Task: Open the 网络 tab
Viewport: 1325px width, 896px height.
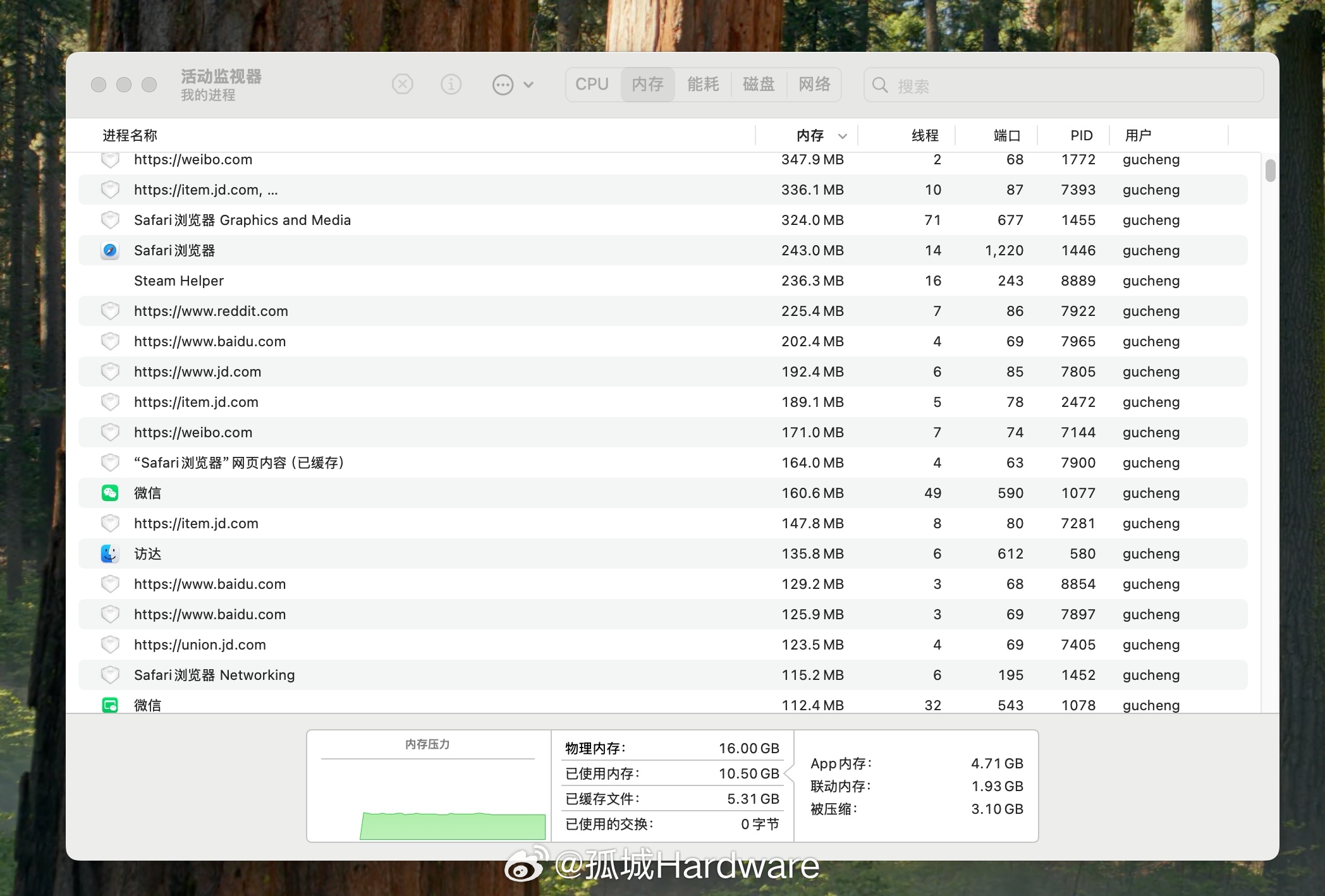Action: [814, 84]
